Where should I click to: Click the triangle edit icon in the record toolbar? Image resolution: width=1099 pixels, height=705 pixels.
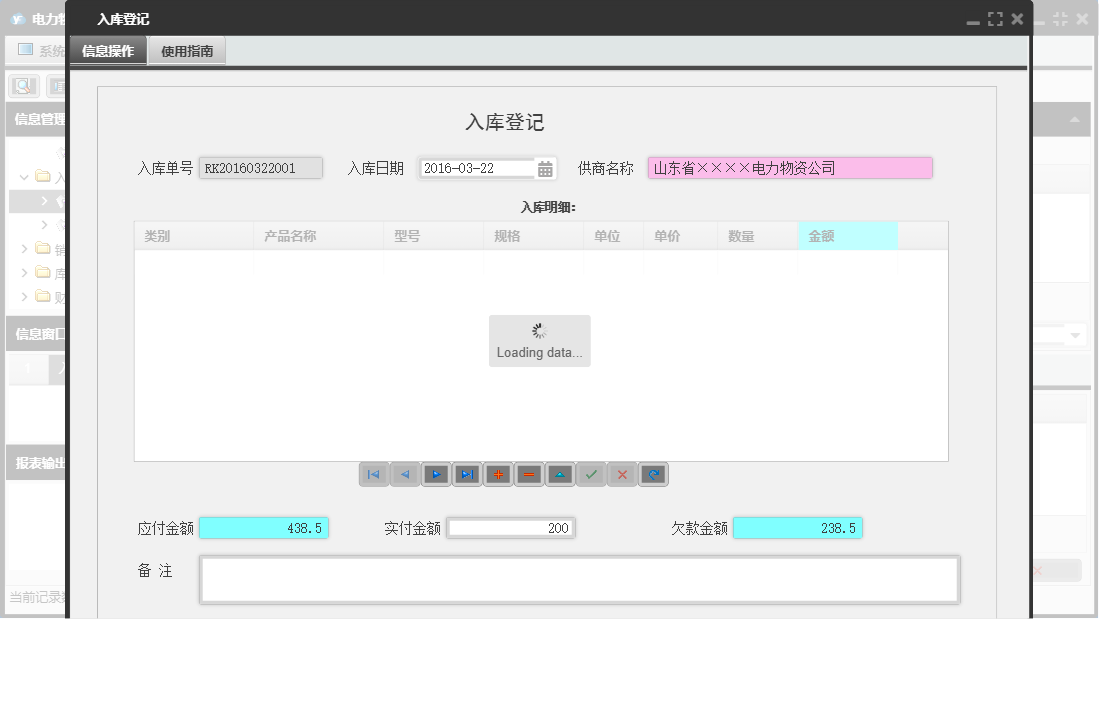pos(560,474)
